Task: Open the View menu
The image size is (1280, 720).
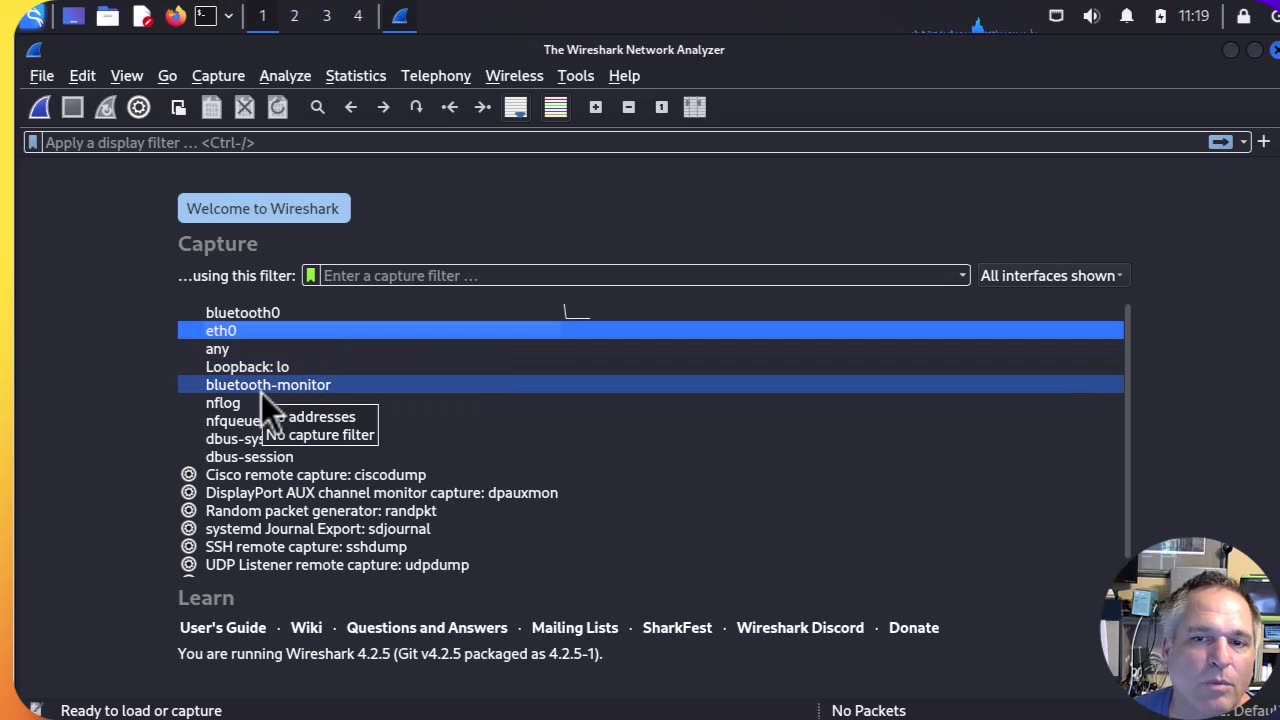Action: coord(126,76)
